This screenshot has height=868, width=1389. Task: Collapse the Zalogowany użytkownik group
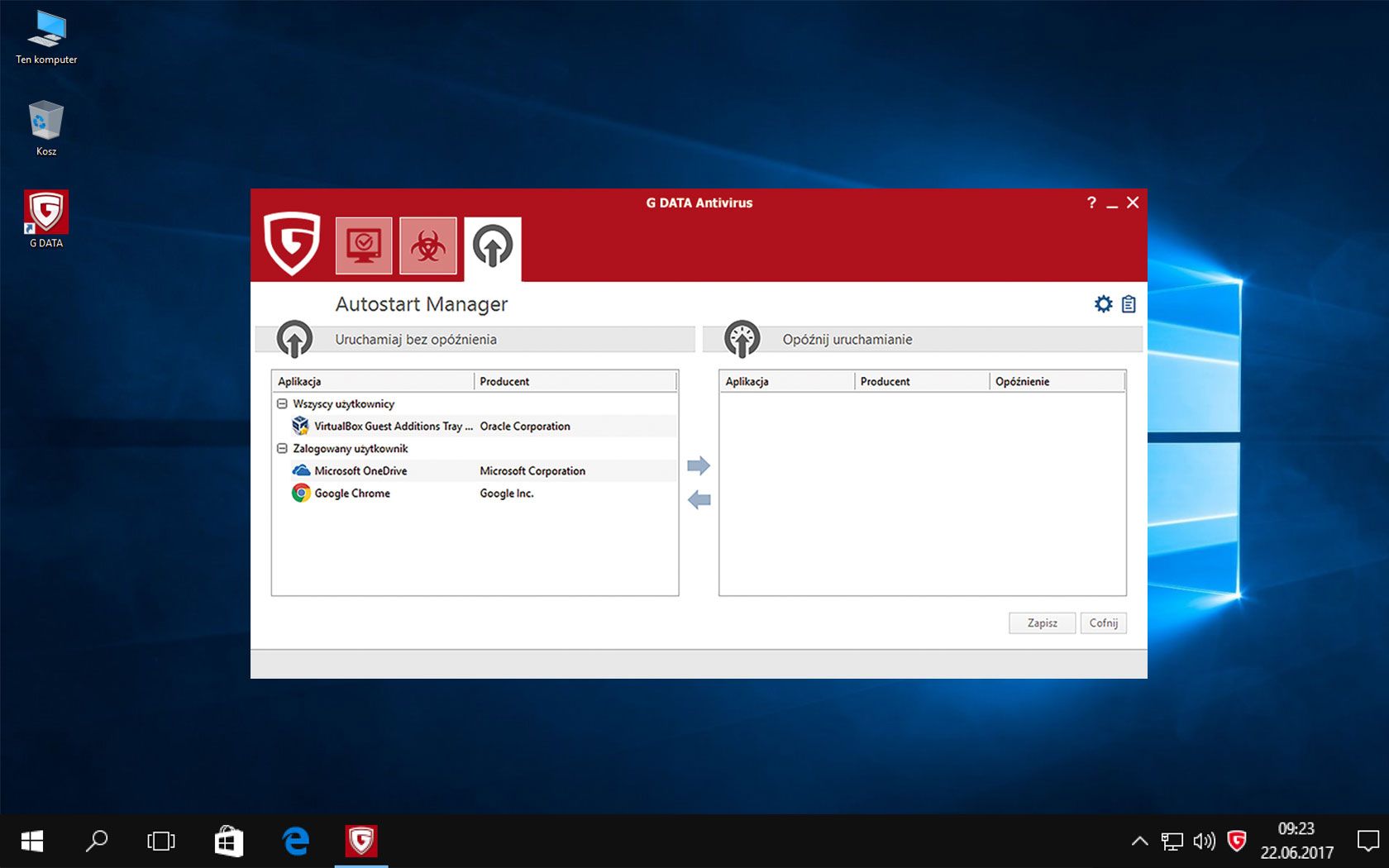coord(282,449)
